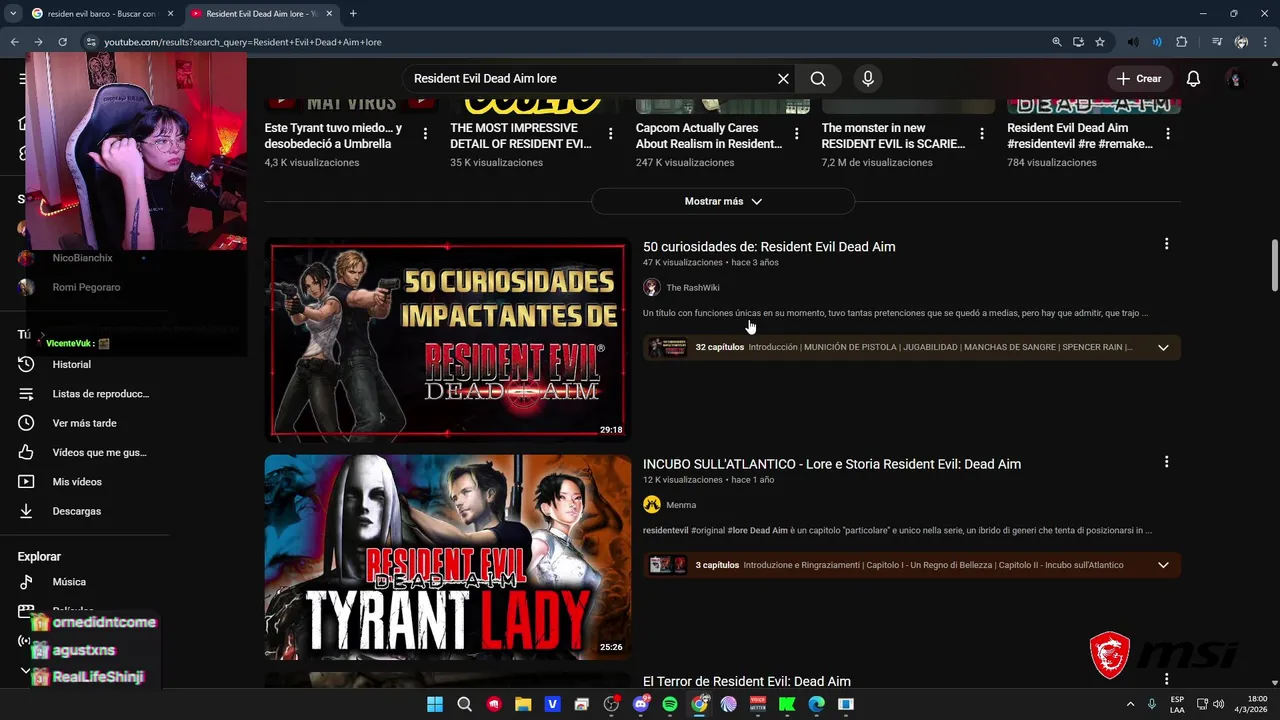This screenshot has width=1280, height=720.
Task: Open Chrome extensions puzzle icon
Action: click(1182, 42)
